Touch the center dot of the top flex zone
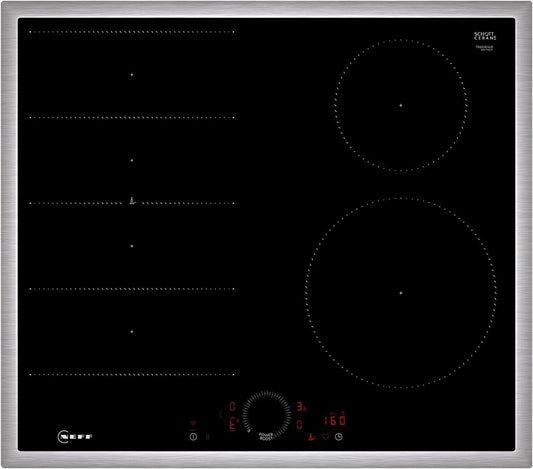 coord(132,74)
